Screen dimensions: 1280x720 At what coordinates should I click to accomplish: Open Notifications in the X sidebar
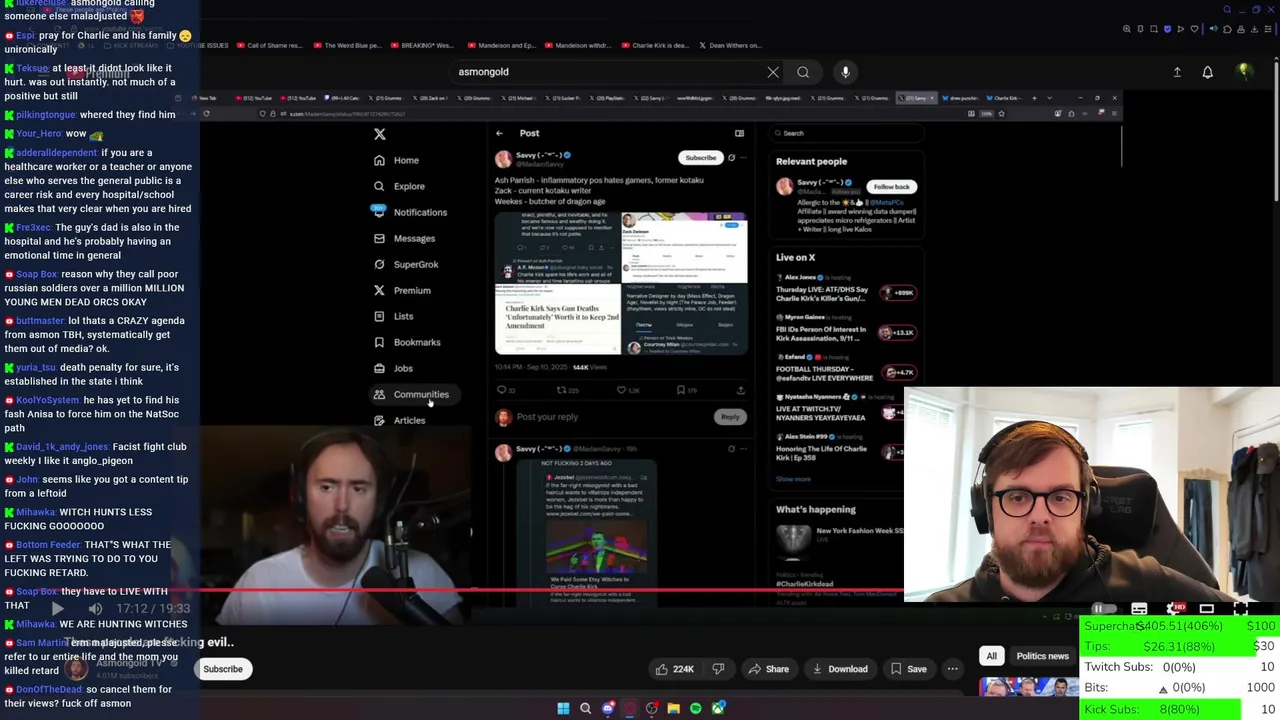tap(410, 212)
